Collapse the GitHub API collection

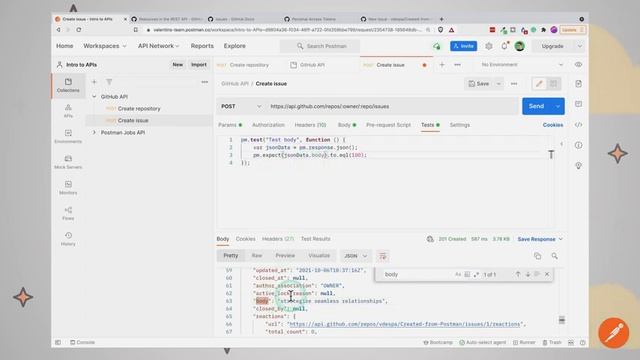tap(94, 97)
